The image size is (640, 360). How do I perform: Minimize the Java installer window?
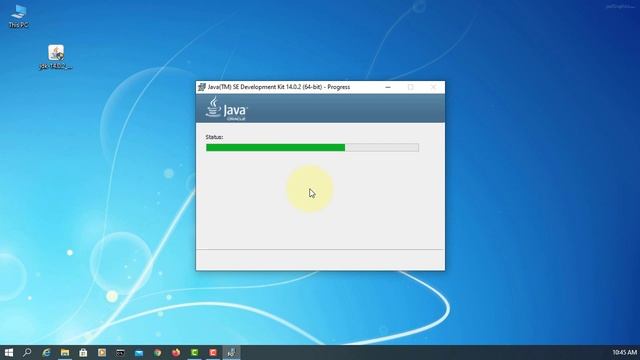point(388,87)
